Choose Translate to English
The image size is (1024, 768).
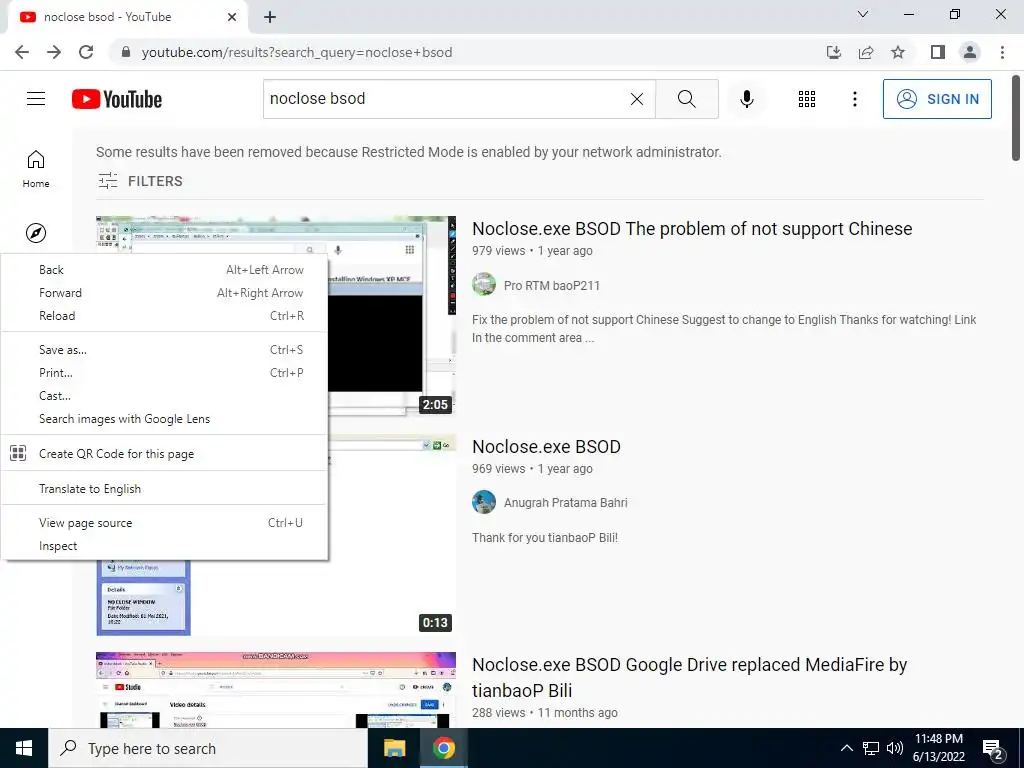[x=165, y=488]
